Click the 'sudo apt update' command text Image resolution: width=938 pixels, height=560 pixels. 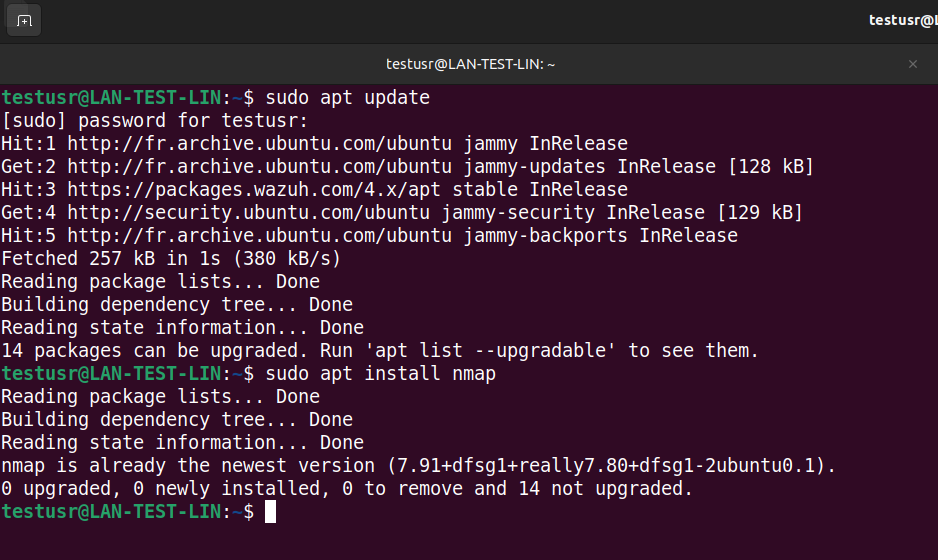[x=348, y=98]
